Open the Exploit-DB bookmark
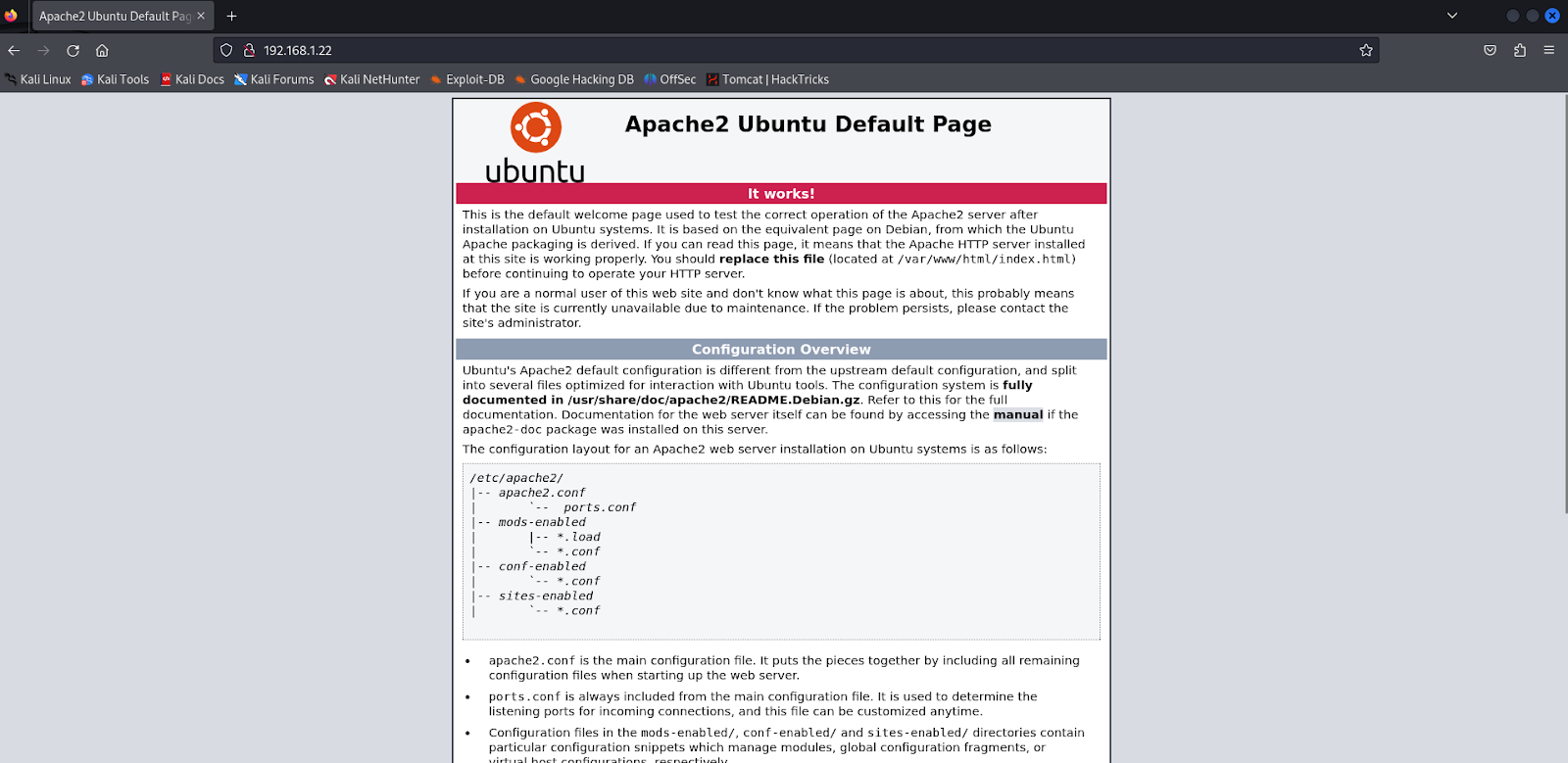 (467, 79)
